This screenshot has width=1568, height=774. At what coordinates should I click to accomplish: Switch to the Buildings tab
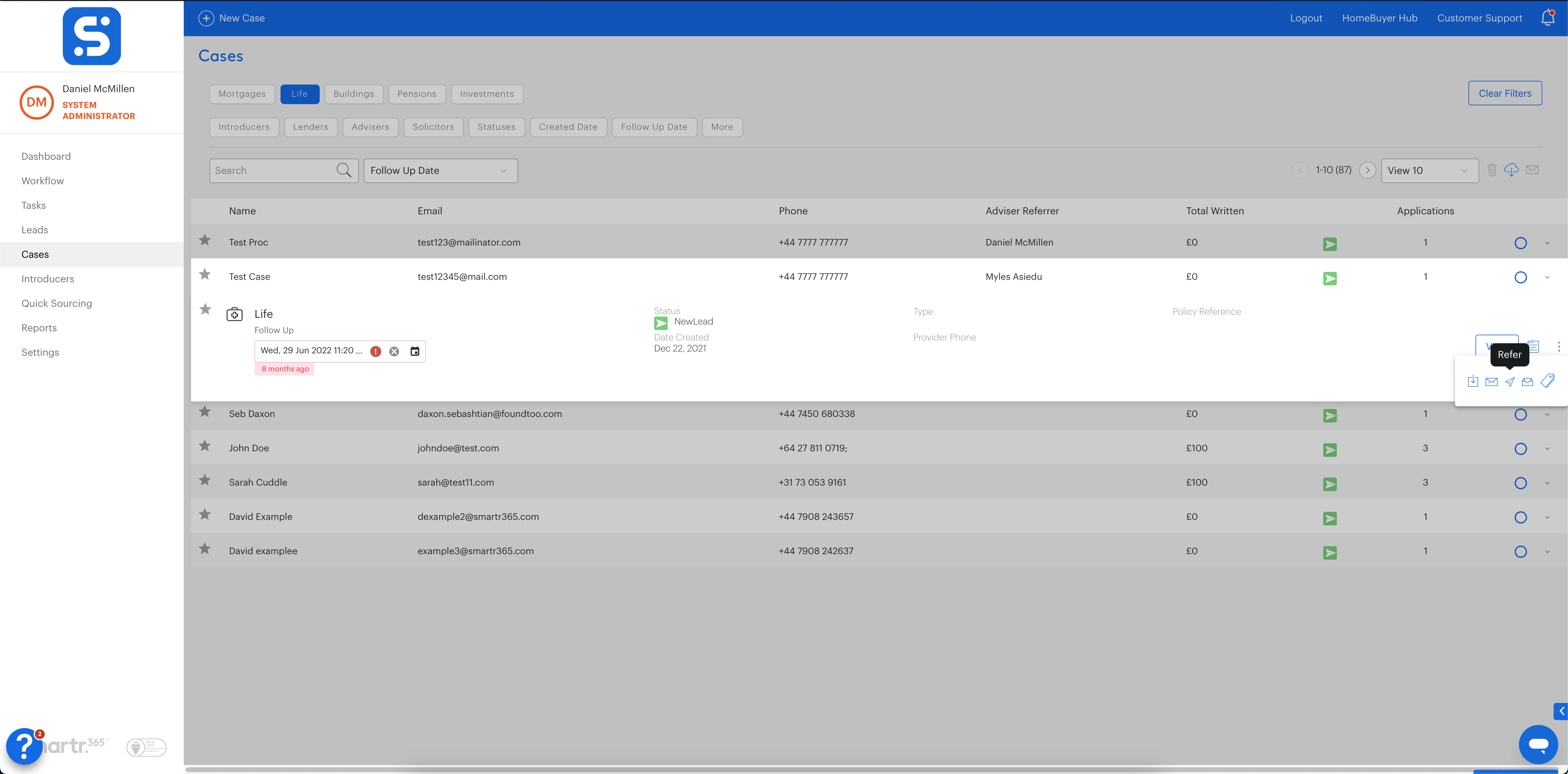point(354,94)
